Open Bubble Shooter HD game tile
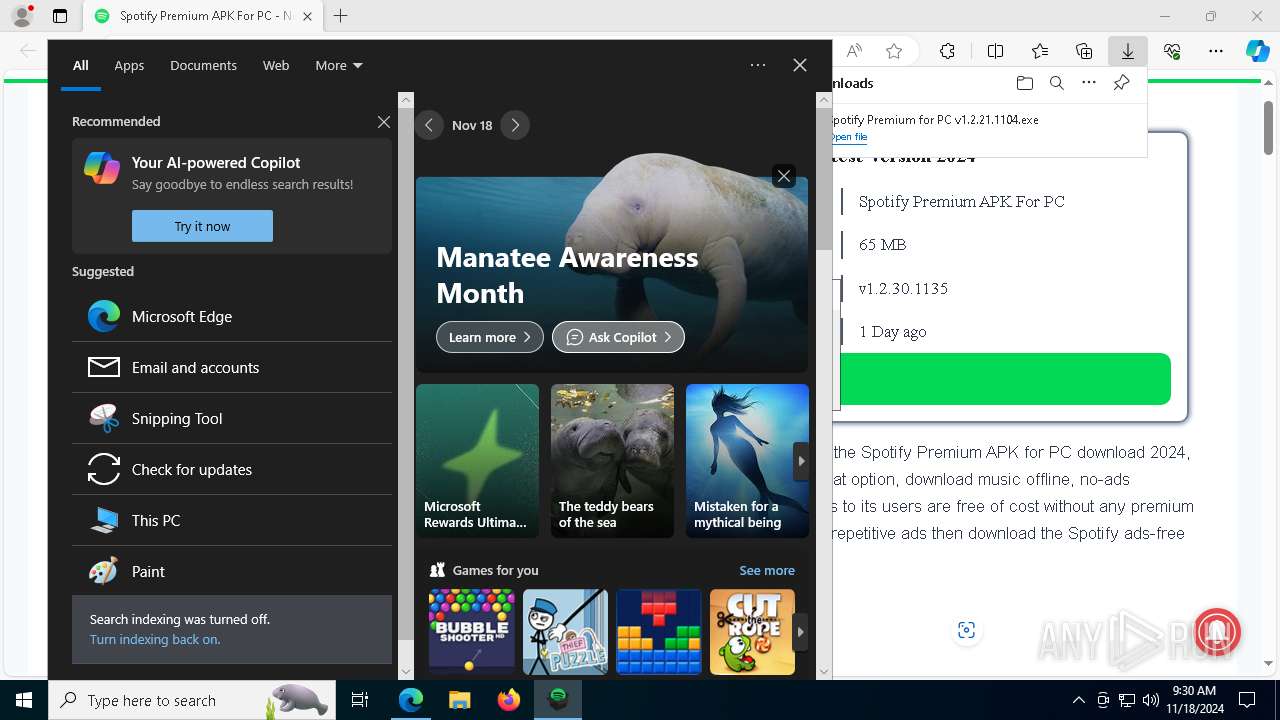The image size is (1280, 720). pos(471,631)
